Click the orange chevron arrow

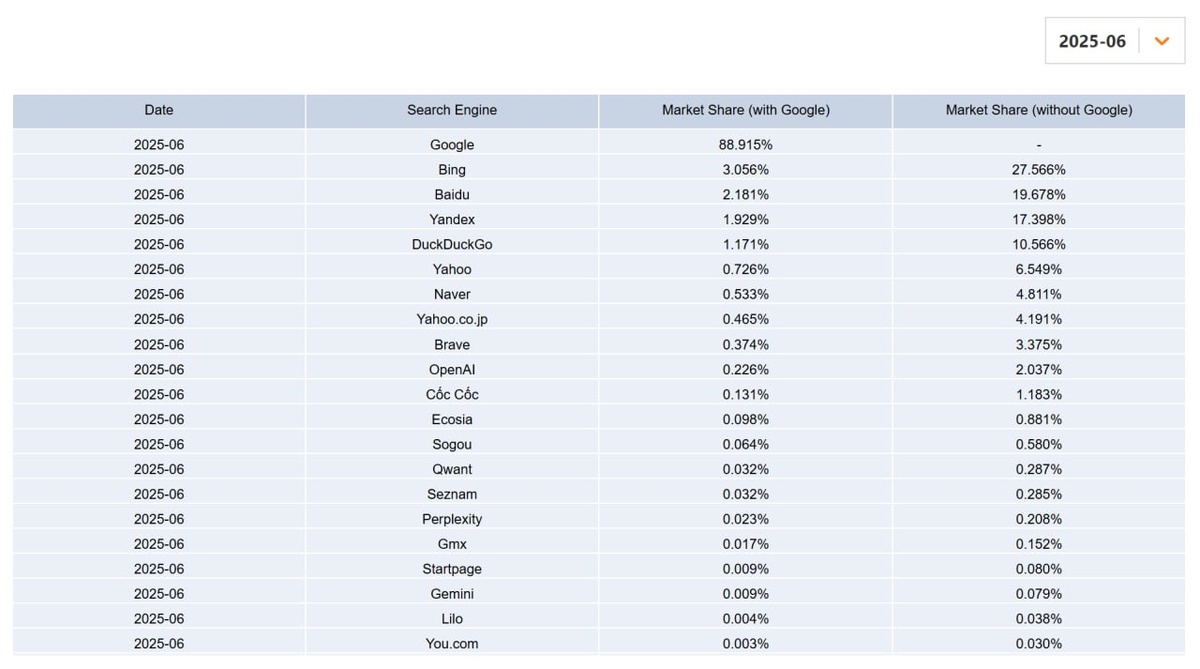coord(1161,41)
